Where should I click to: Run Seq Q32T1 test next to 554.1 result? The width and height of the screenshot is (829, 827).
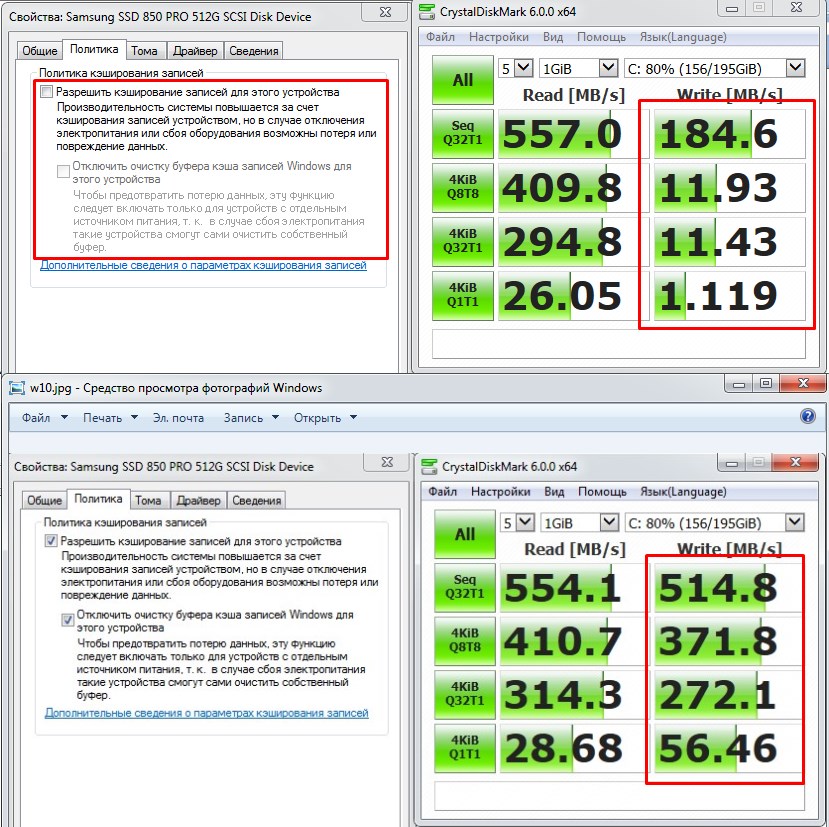pyautogui.click(x=465, y=587)
